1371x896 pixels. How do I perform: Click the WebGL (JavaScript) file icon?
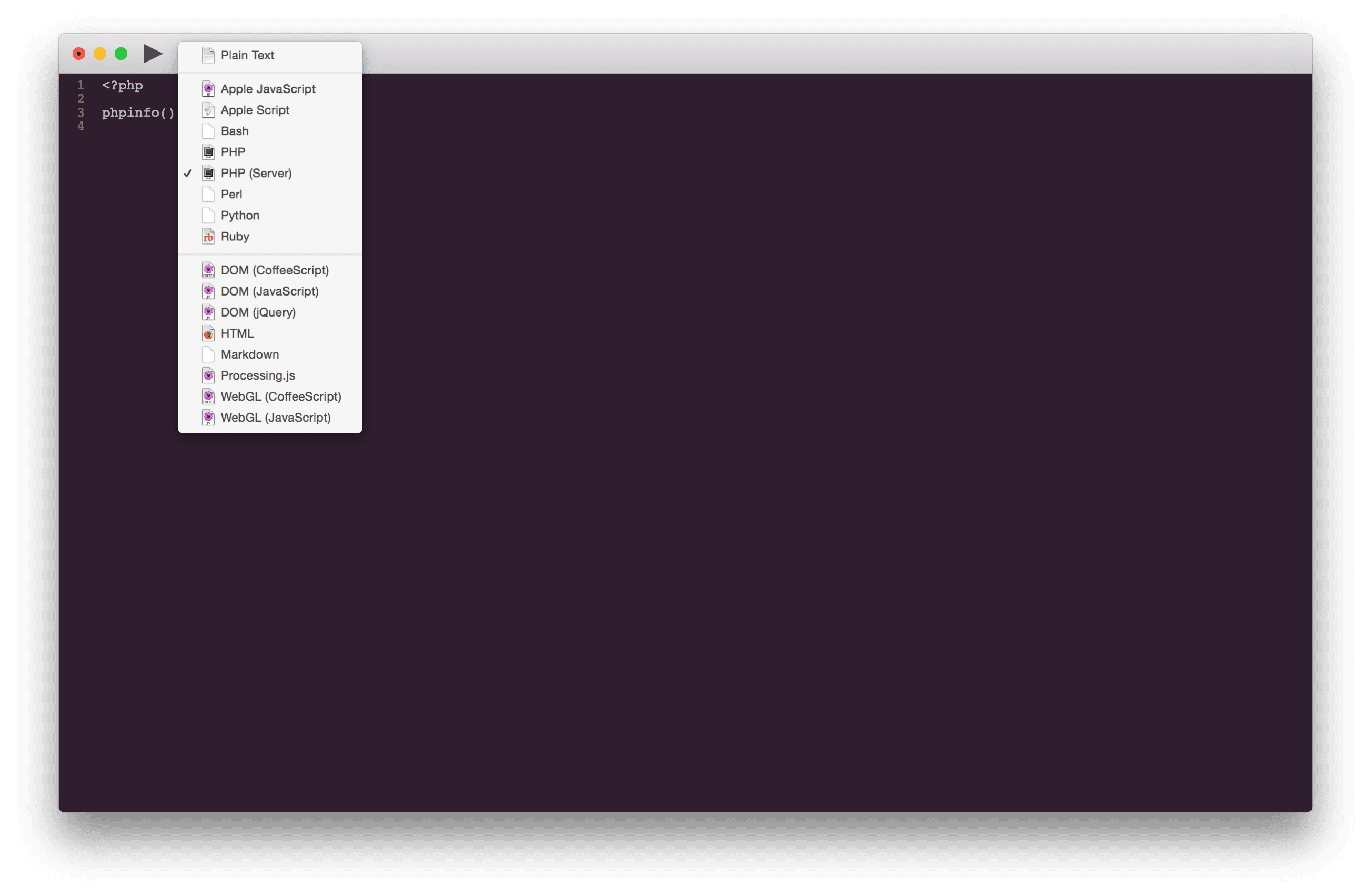(x=208, y=418)
